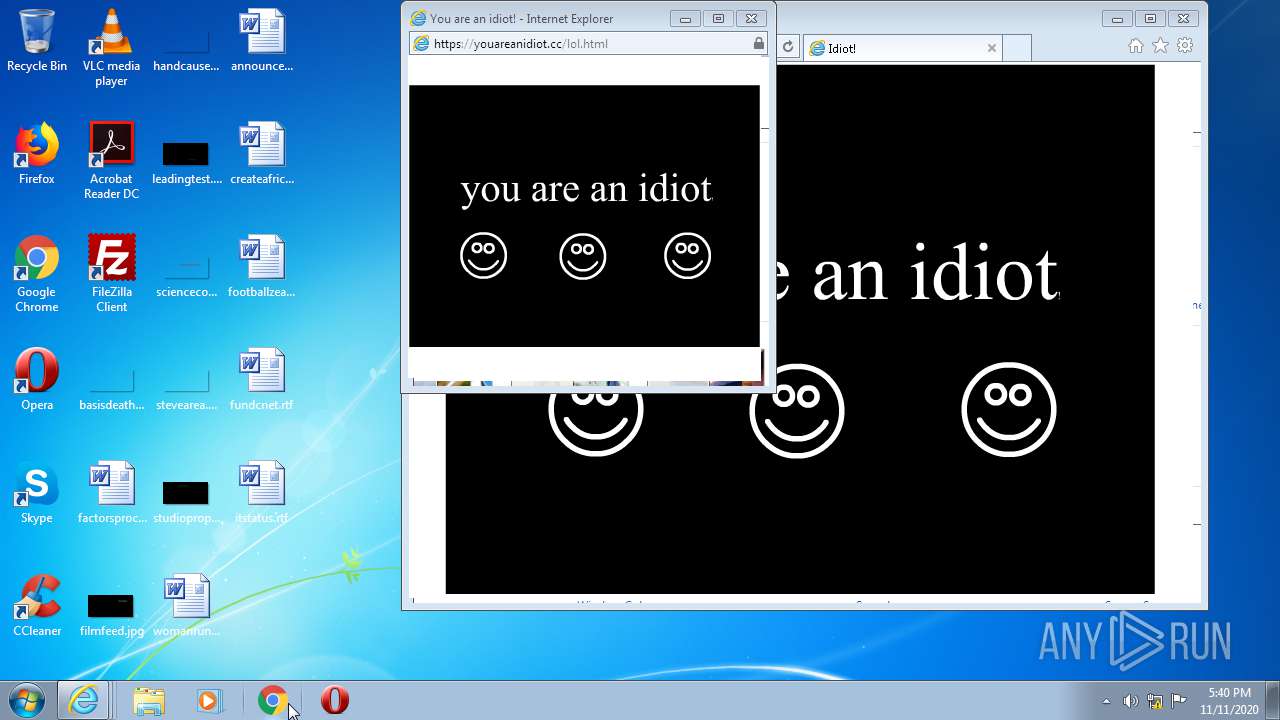Click the right large smiley in background page
Viewport: 1280px width, 720px height.
pos(1008,409)
